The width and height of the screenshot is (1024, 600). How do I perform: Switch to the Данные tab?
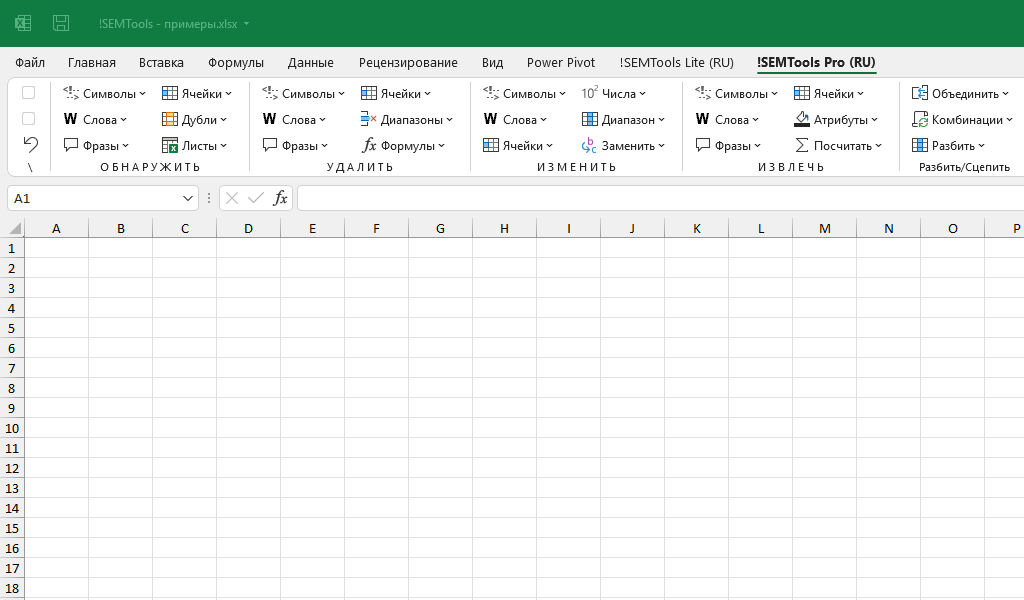(x=311, y=63)
